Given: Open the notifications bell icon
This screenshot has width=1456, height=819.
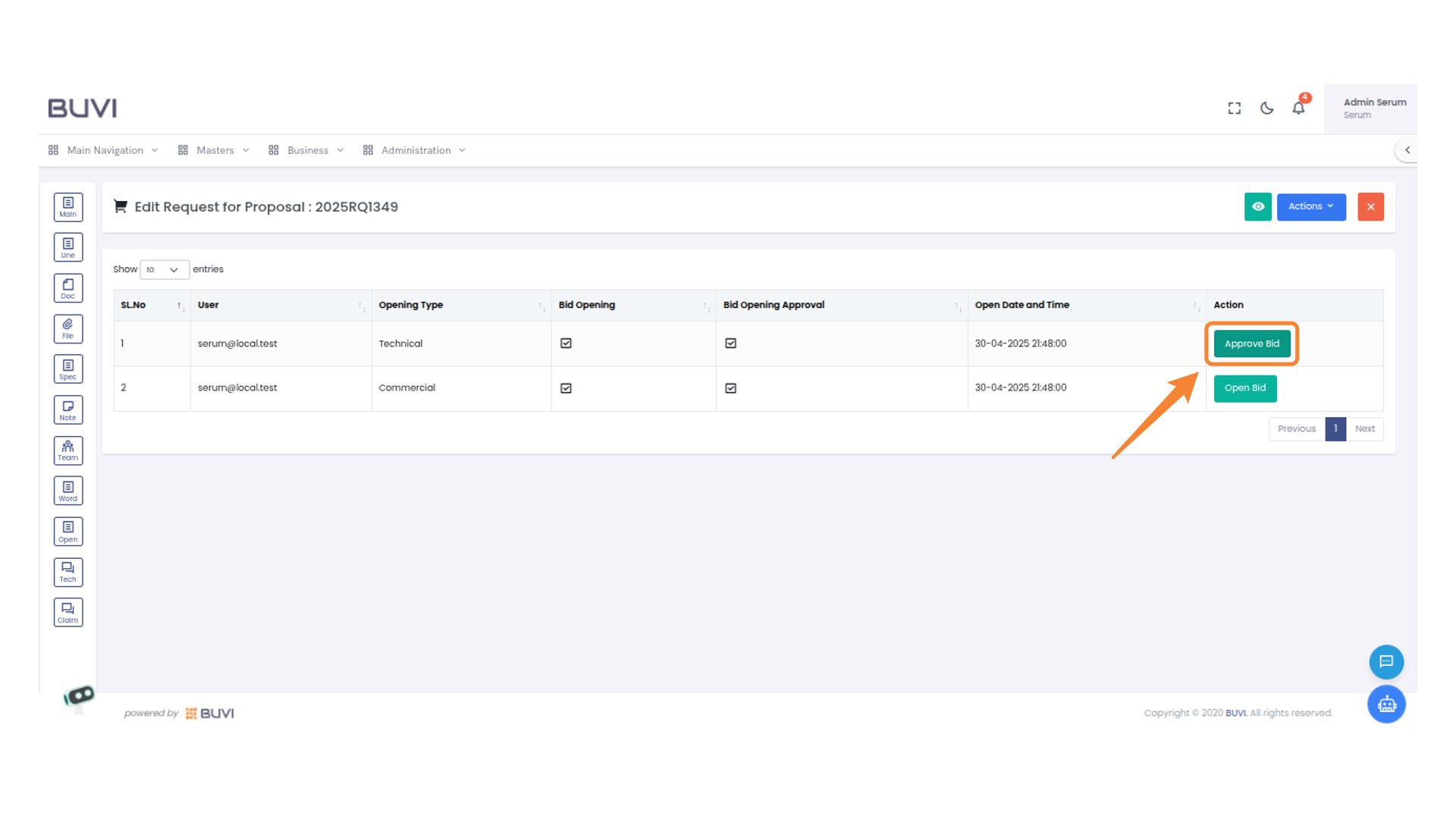Looking at the screenshot, I should pos(1298,108).
